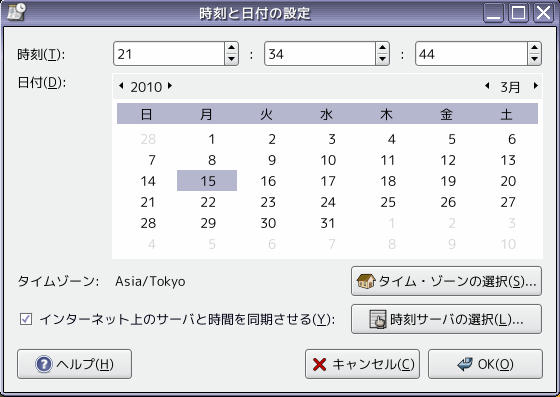Viewport: 560px width, 397px height.
Task: Click the hour field showing 21
Action: [x=169, y=54]
